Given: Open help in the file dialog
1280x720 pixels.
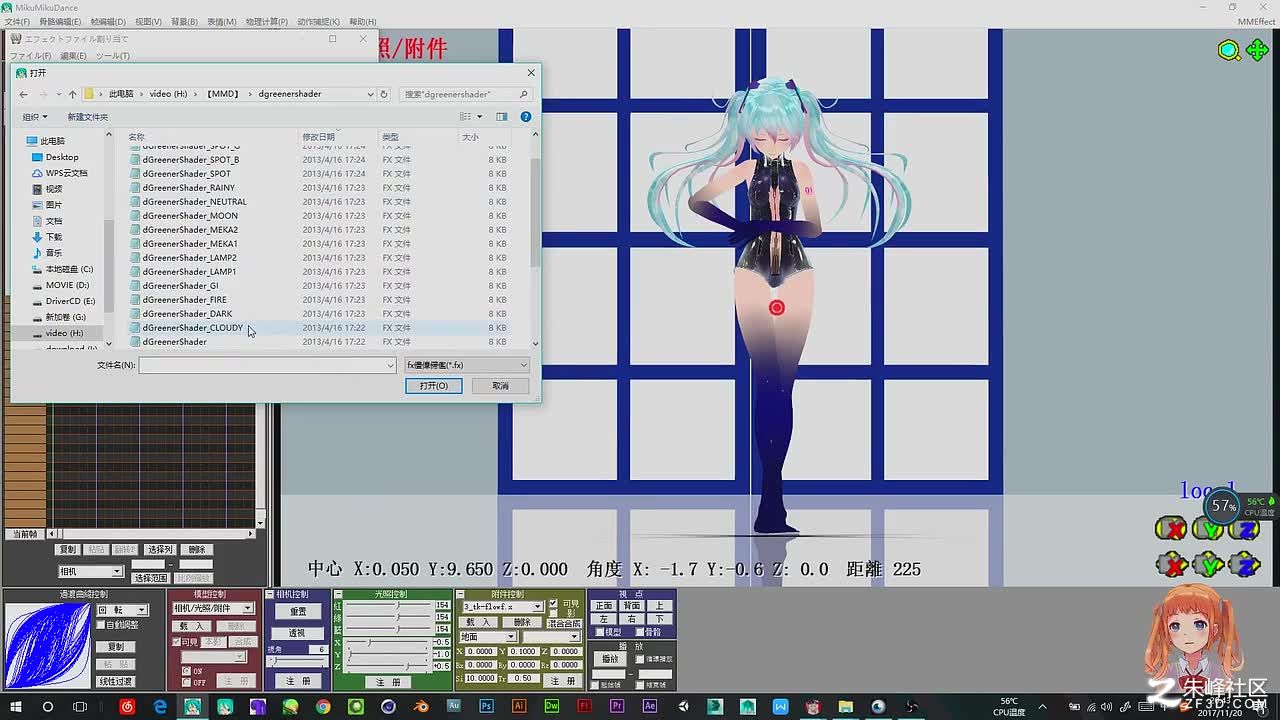Looking at the screenshot, I should tap(526, 117).
